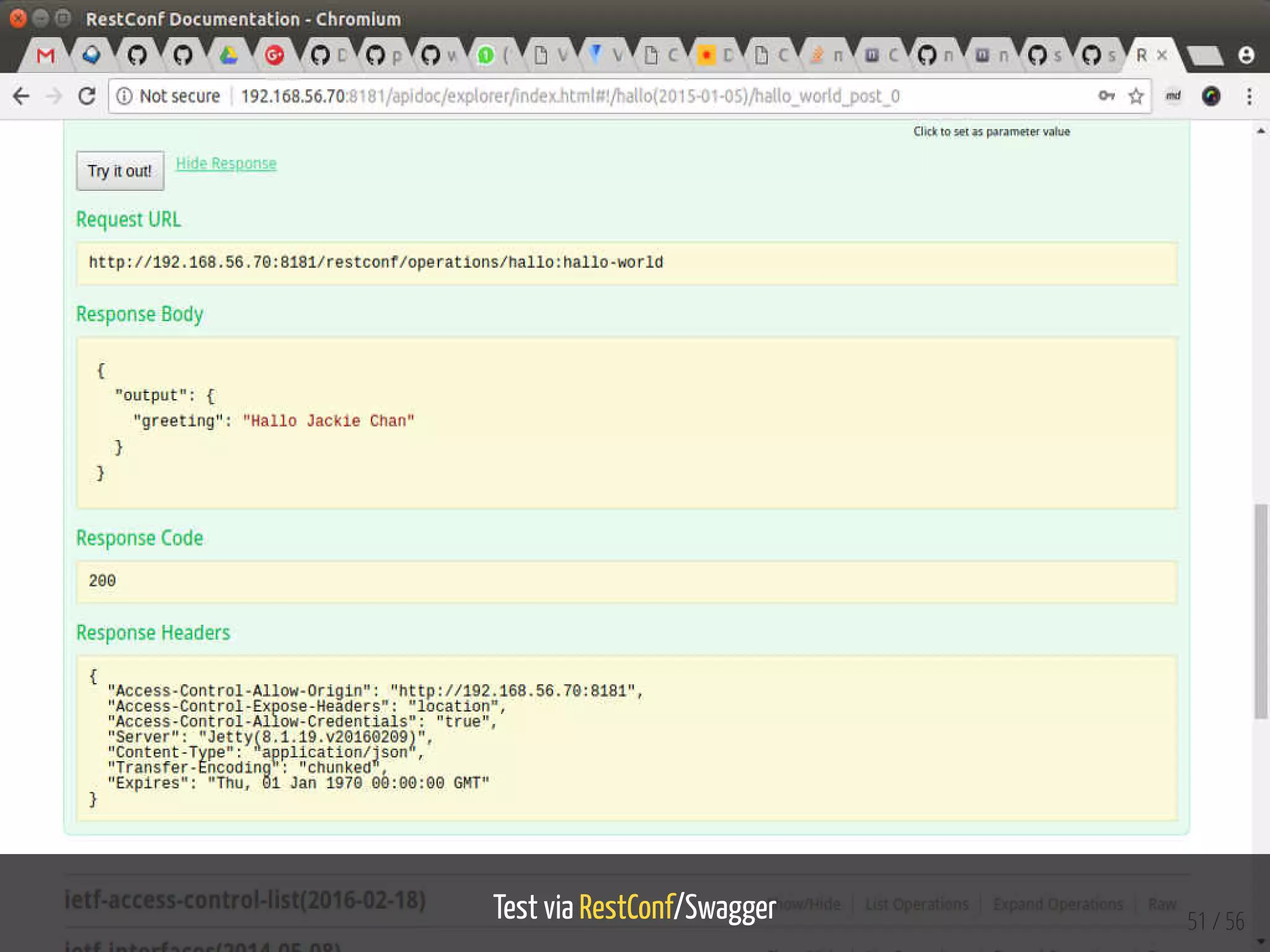Switch to the Google Drive tab

coord(228,56)
